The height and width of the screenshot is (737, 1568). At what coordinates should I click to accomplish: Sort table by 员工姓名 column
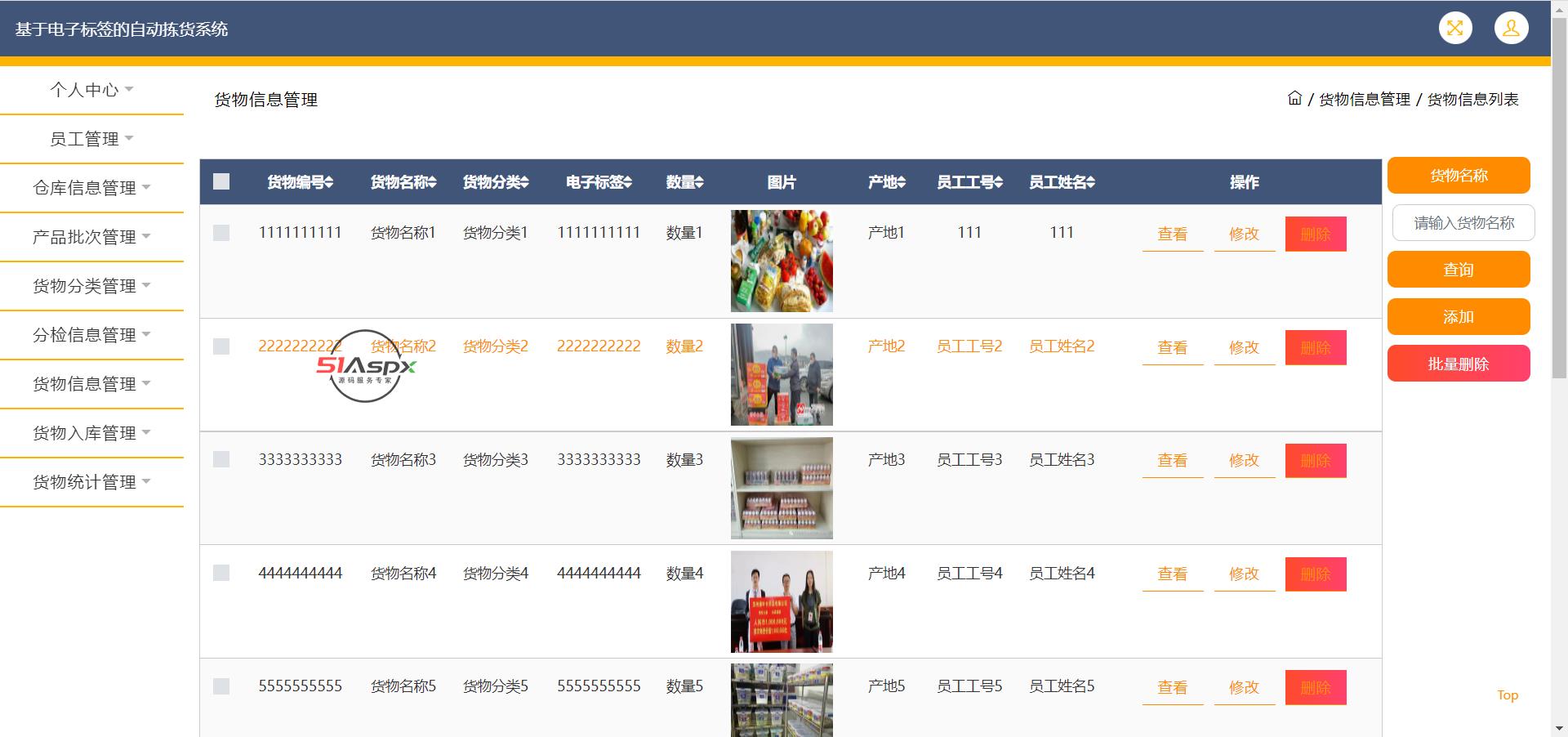click(x=1090, y=182)
